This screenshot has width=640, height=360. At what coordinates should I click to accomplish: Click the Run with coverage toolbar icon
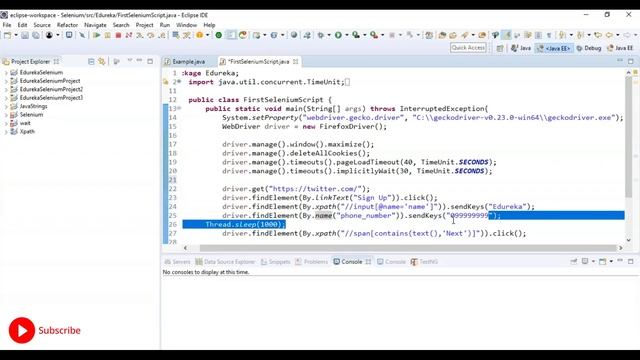[356, 35]
